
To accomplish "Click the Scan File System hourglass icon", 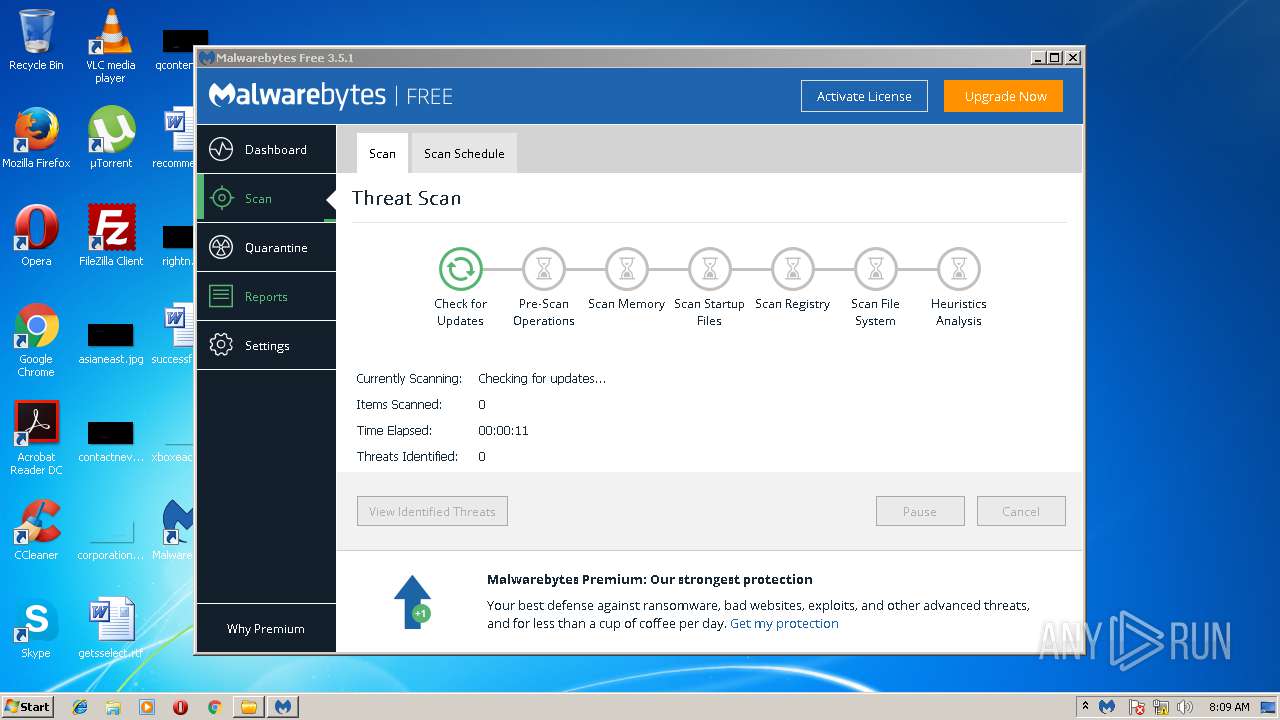I will pyautogui.click(x=876, y=269).
